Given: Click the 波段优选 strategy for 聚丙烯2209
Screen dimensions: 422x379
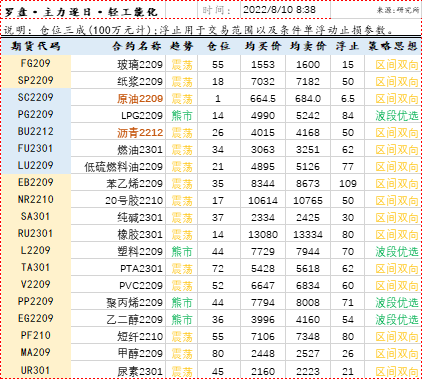Looking at the screenshot, I should click(x=397, y=303).
